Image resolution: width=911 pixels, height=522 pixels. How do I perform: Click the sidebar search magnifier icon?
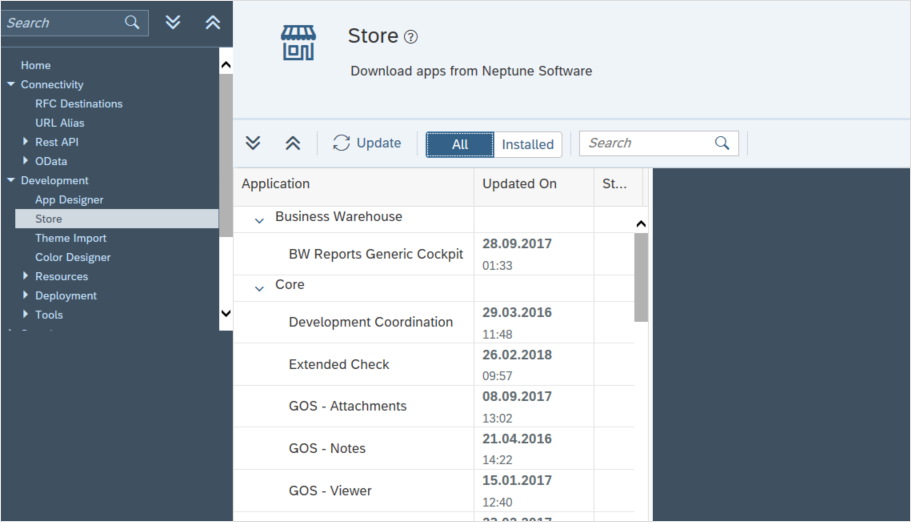click(132, 23)
